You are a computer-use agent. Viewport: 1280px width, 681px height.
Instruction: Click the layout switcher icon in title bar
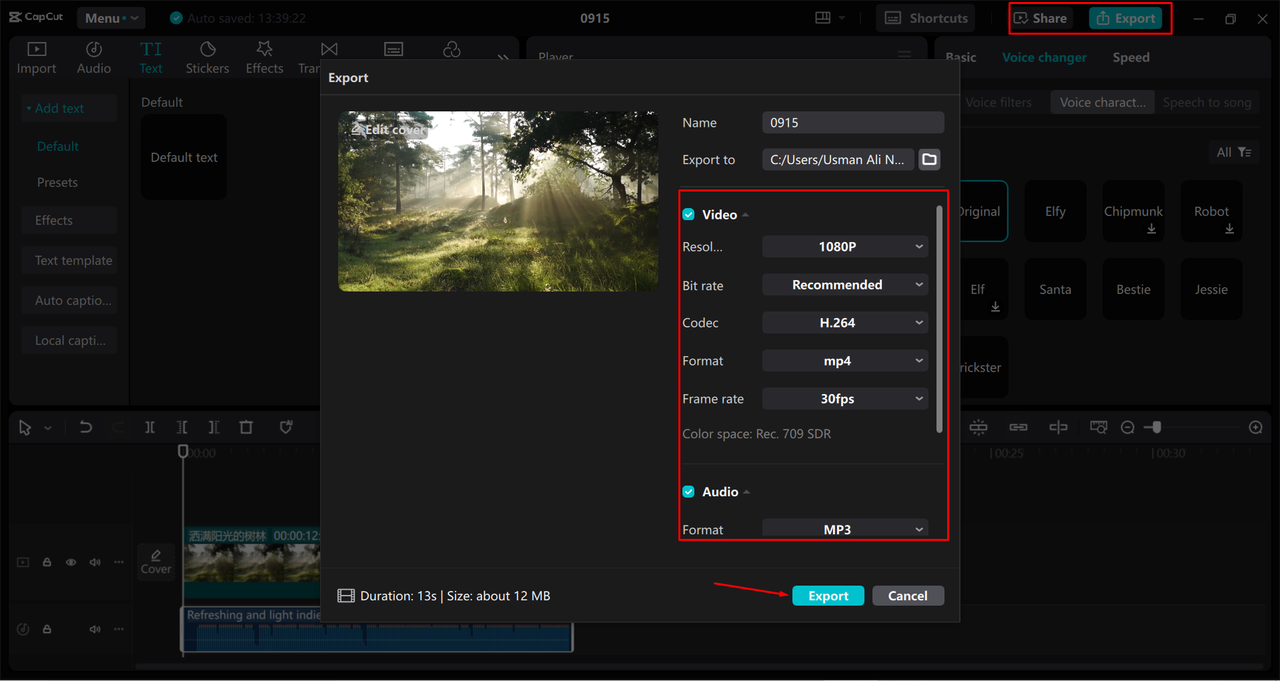pos(823,18)
